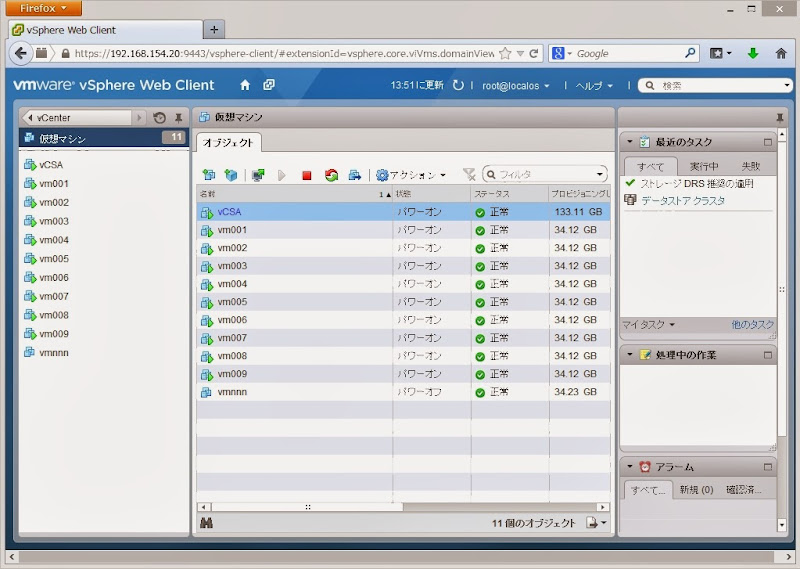Select the vm003 row in table
Viewport: 800px width, 569px height.
click(x=403, y=266)
